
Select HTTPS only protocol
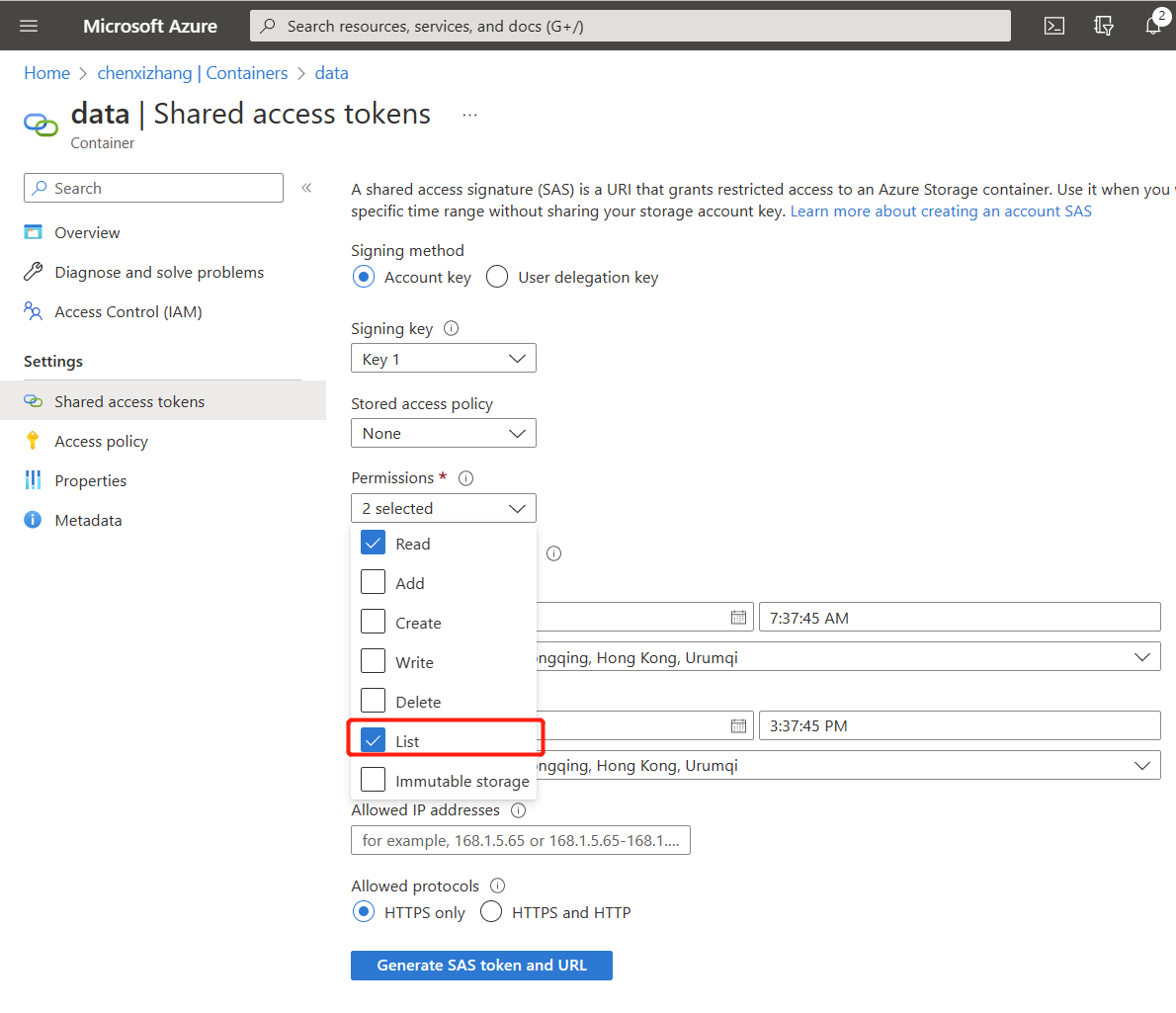364,912
